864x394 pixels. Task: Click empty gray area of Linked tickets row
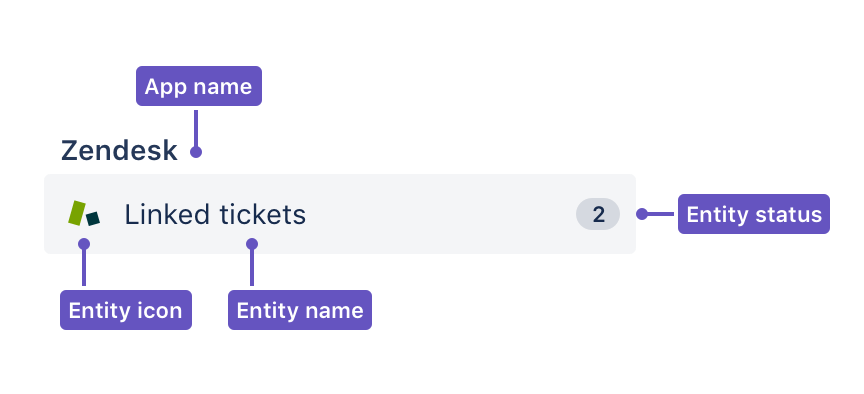point(441,214)
